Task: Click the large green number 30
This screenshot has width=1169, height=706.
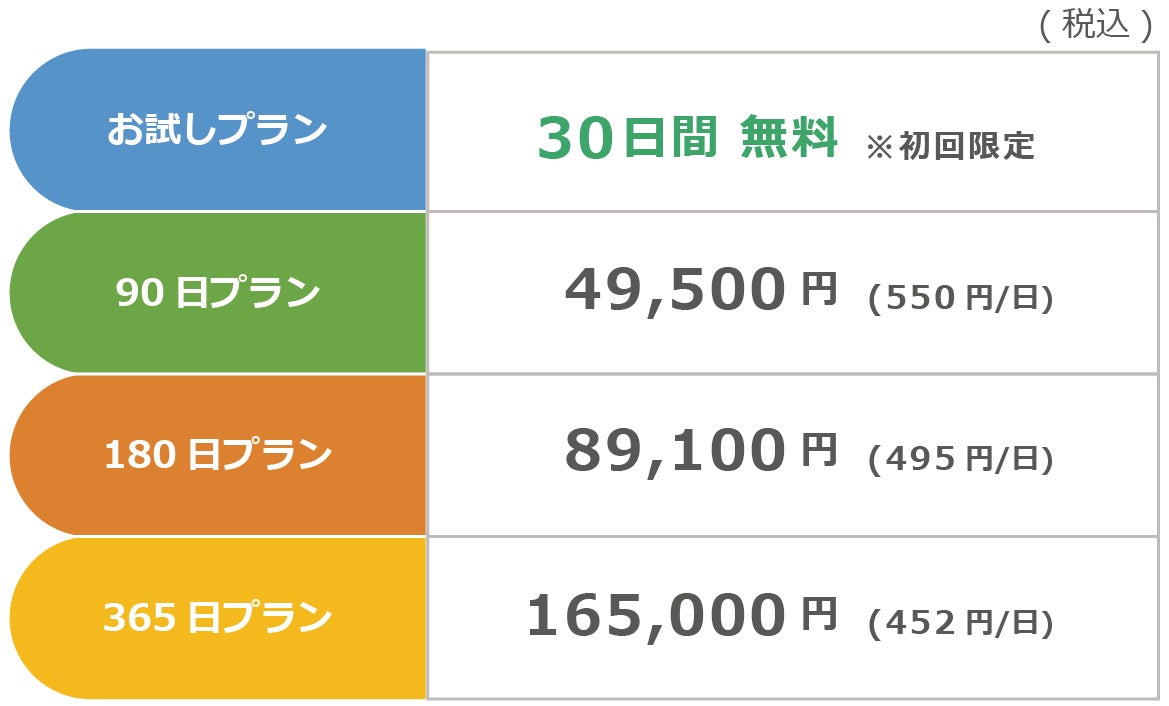Action: tap(574, 139)
